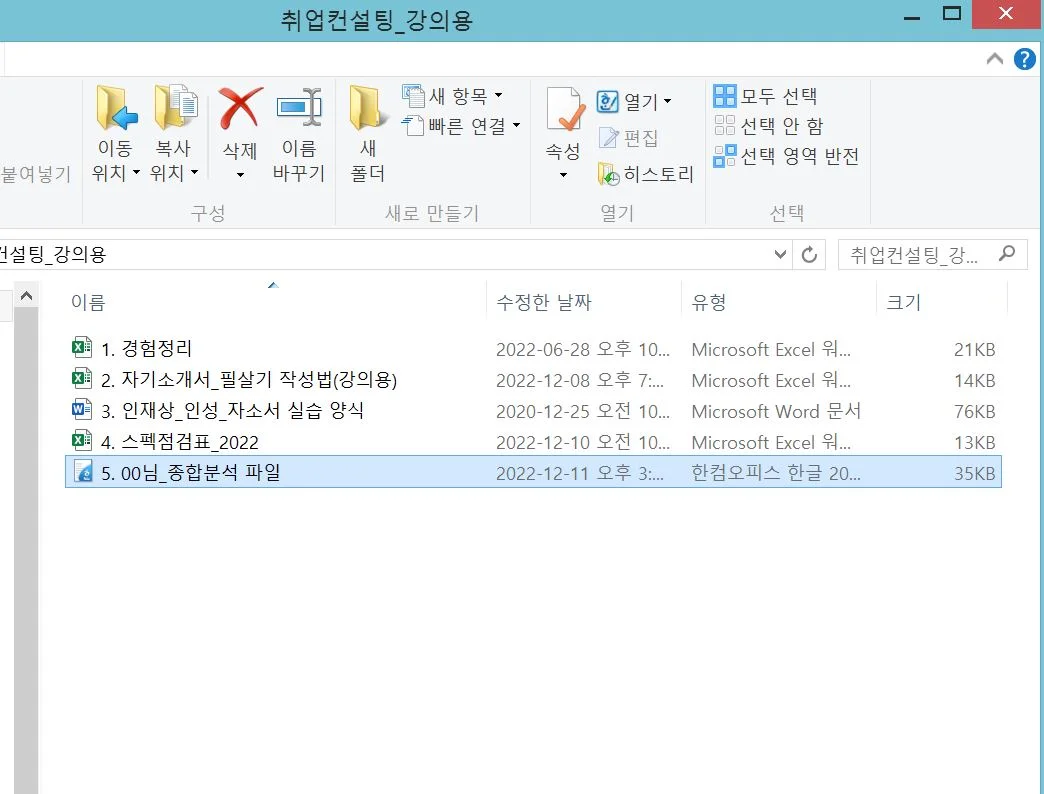Open the Help question mark button
This screenshot has height=794, width=1044.
point(1023,58)
